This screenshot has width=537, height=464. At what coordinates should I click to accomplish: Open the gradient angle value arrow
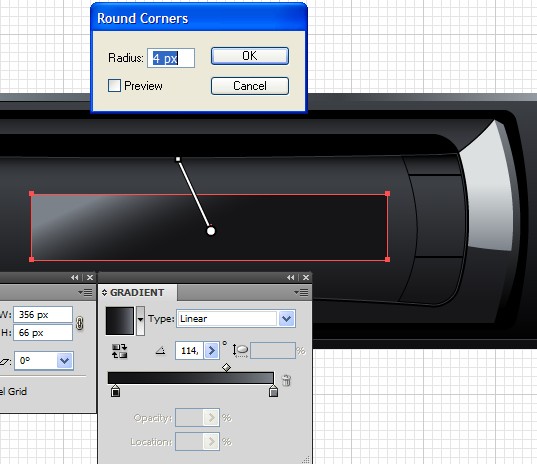point(211,350)
